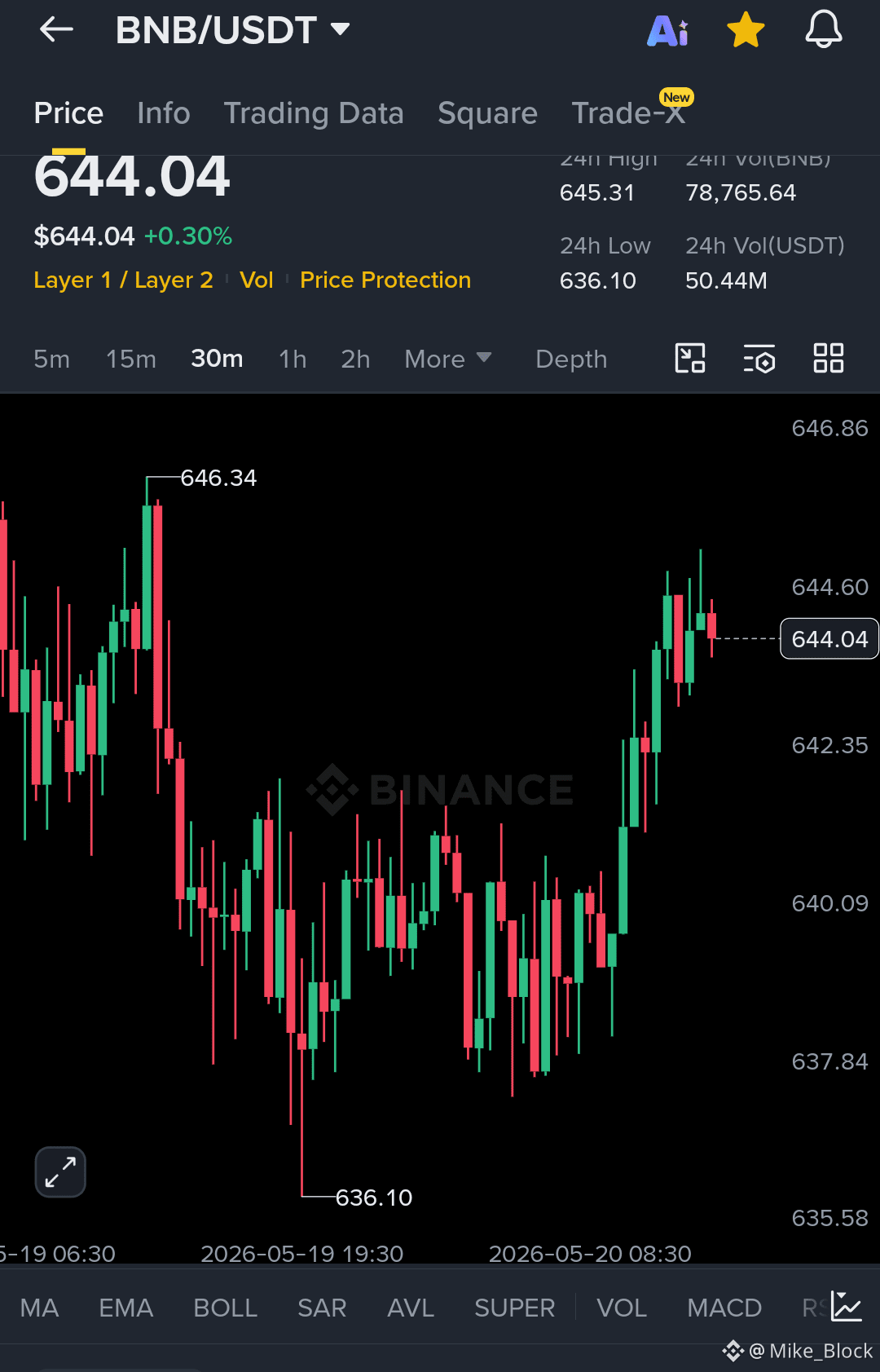Screen dimensions: 880x1372
Task: Tap the 24h High value 645.31
Action: pyautogui.click(x=597, y=193)
